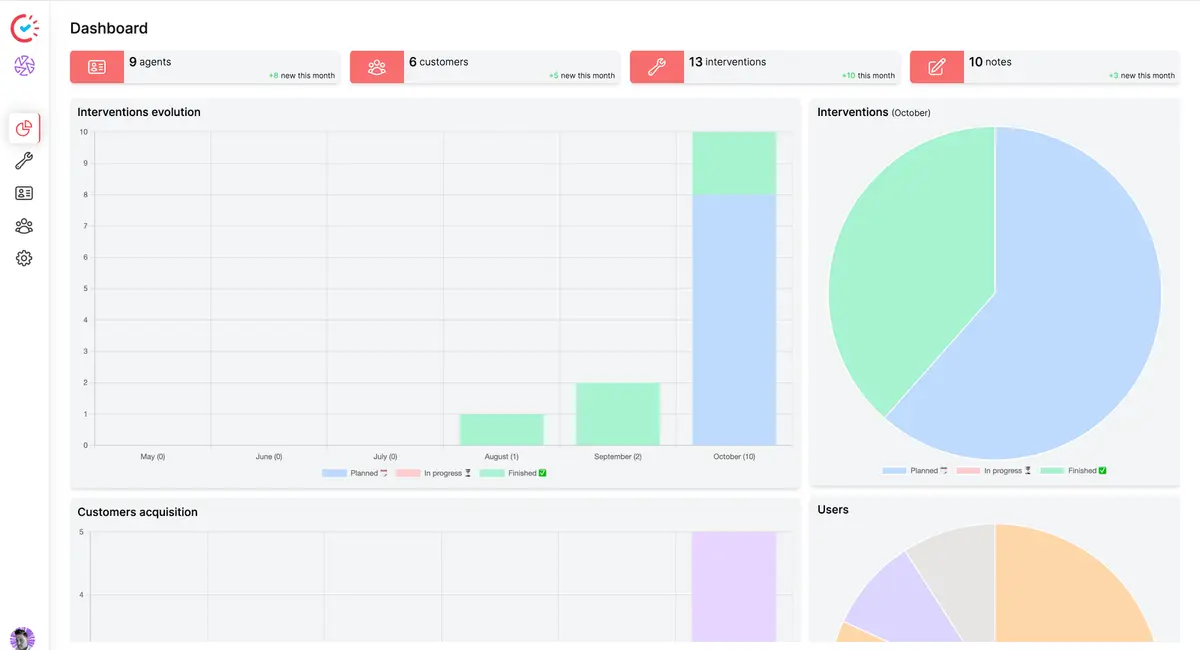1200x650 pixels.
Task: Click the 'Users' panel heading
Action: point(833,510)
